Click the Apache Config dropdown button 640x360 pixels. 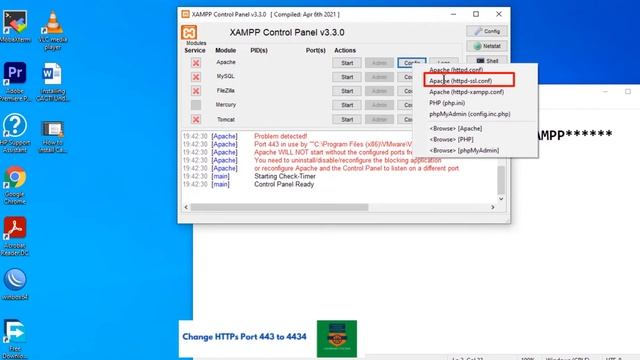(x=411, y=62)
